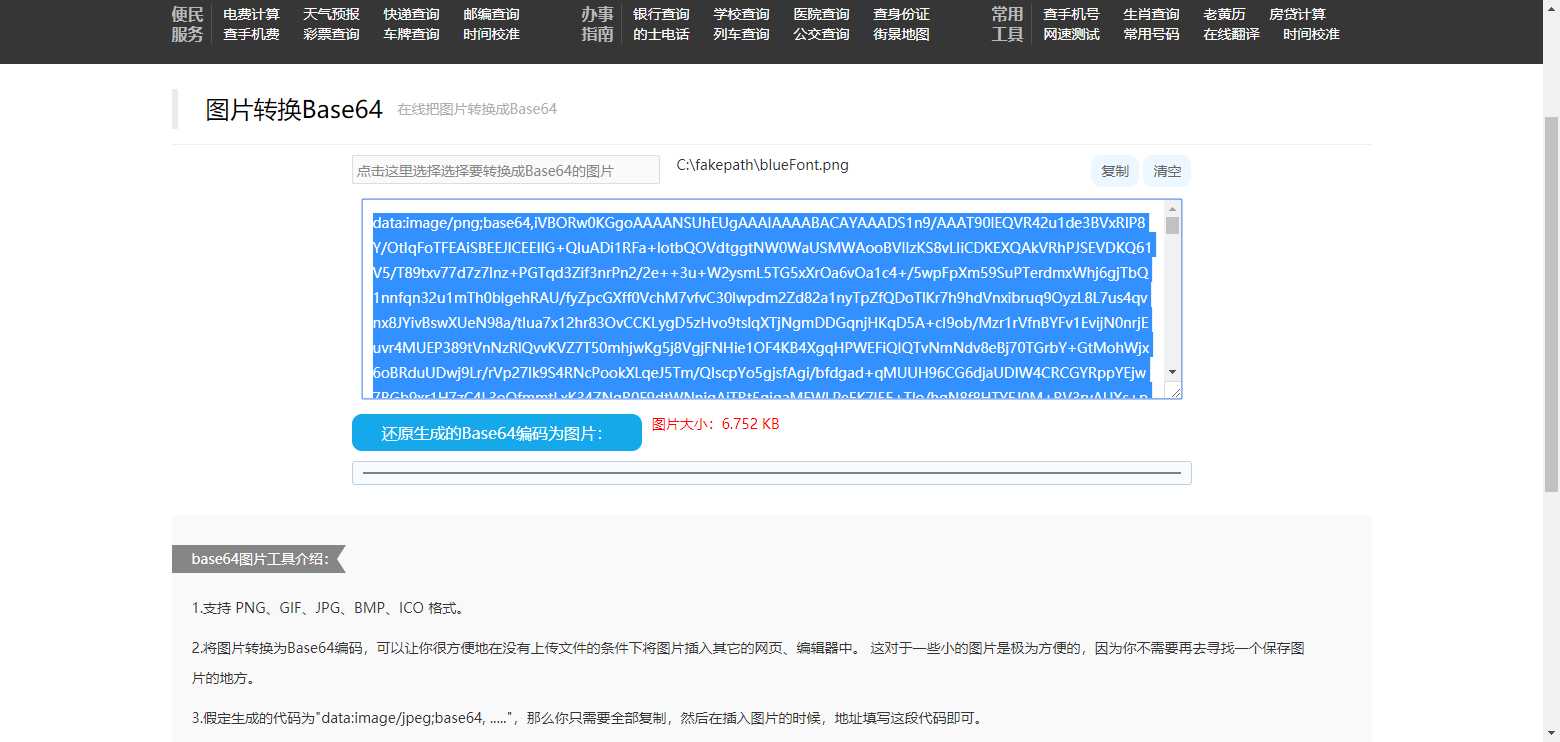1560x742 pixels.
Task: Click the 图片转换Base64 page title
Action: [x=294, y=110]
